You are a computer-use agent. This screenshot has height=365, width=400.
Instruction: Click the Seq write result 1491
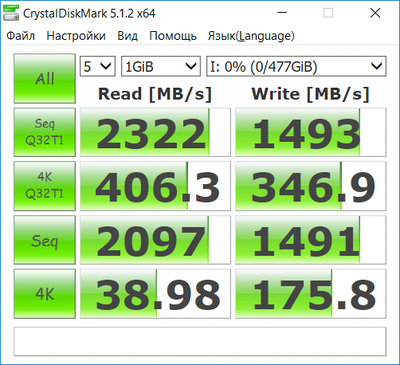coord(311,240)
